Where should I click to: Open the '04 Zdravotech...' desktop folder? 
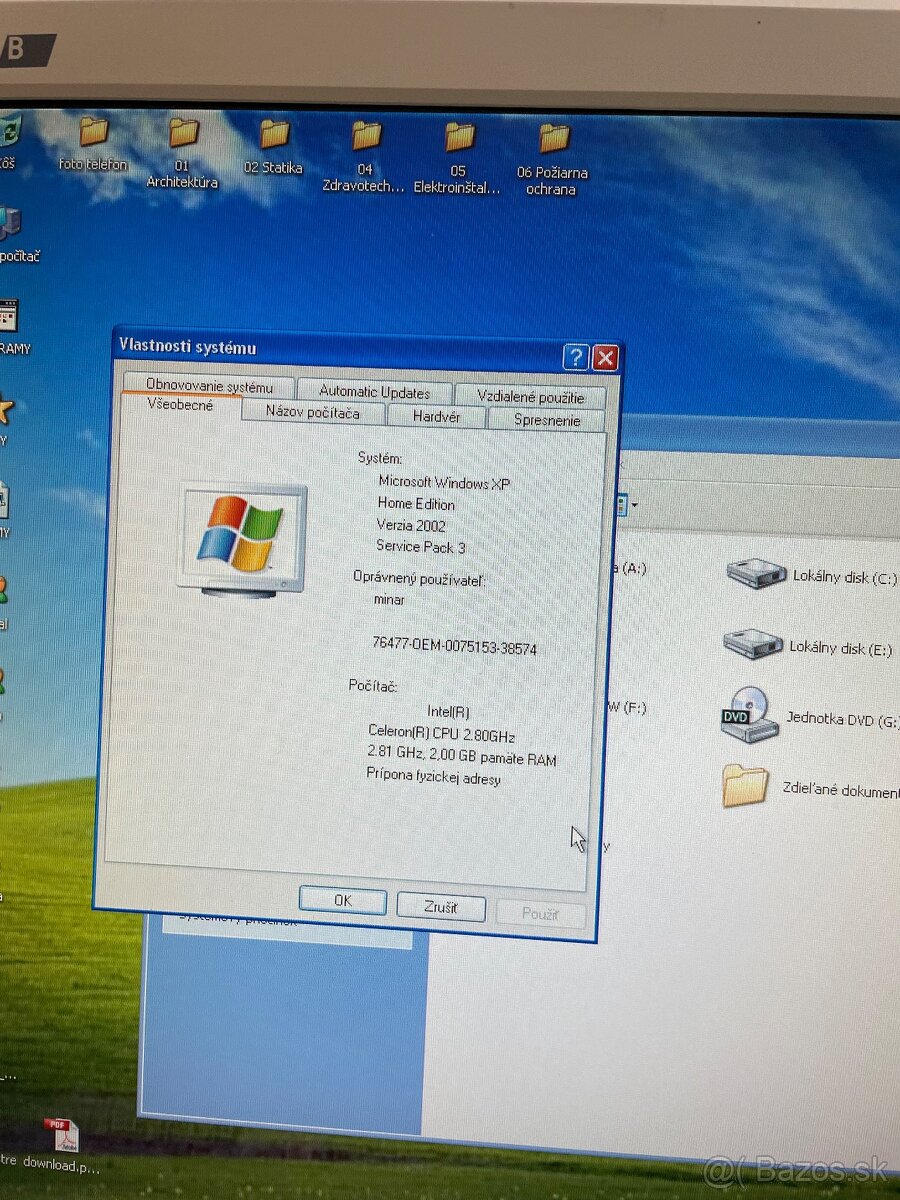(x=365, y=137)
